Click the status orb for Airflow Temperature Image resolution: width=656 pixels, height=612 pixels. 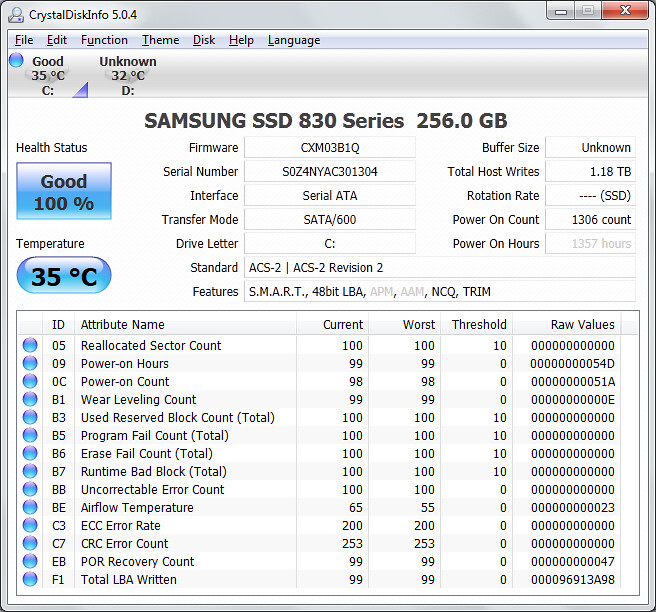coord(30,508)
